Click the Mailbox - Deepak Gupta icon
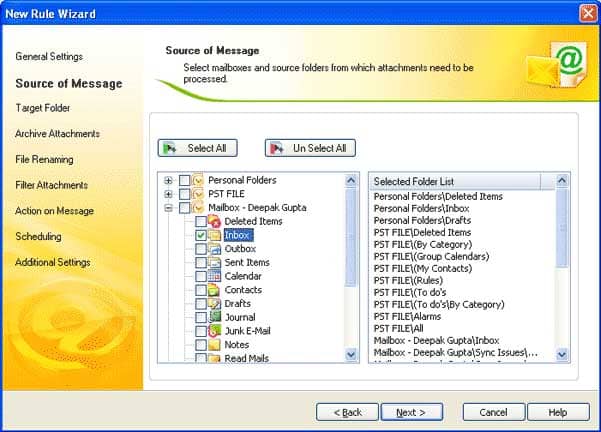The image size is (601, 432). 198,208
